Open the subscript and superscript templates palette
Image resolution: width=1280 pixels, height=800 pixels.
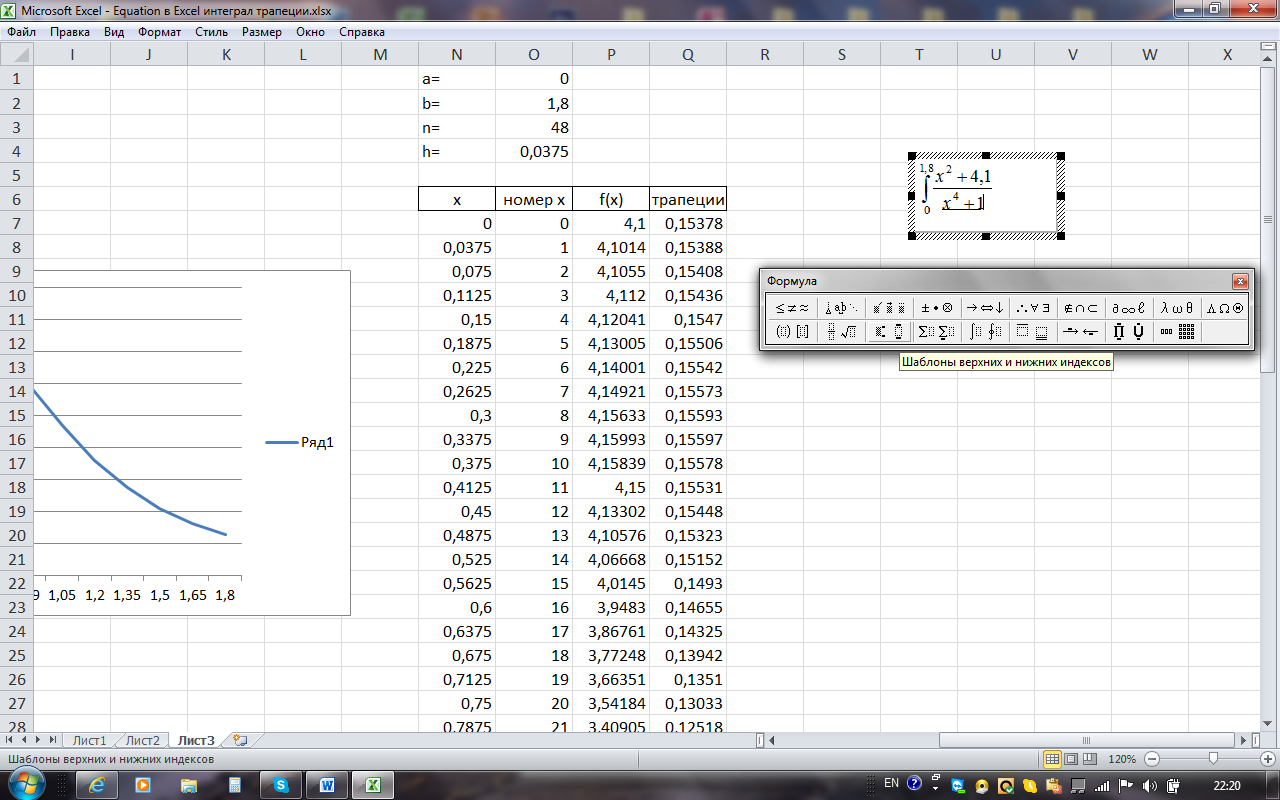point(889,332)
